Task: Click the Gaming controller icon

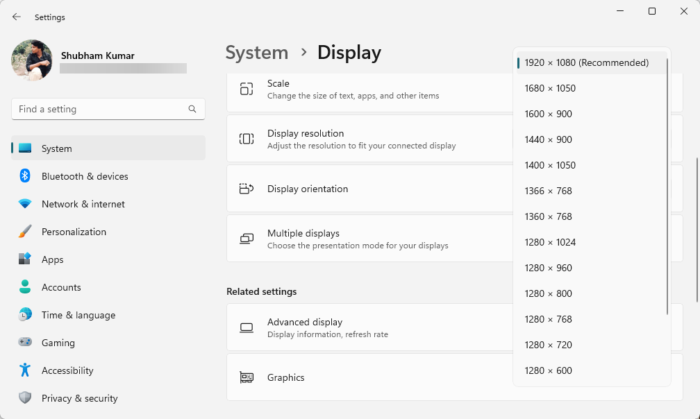Action: coord(25,343)
